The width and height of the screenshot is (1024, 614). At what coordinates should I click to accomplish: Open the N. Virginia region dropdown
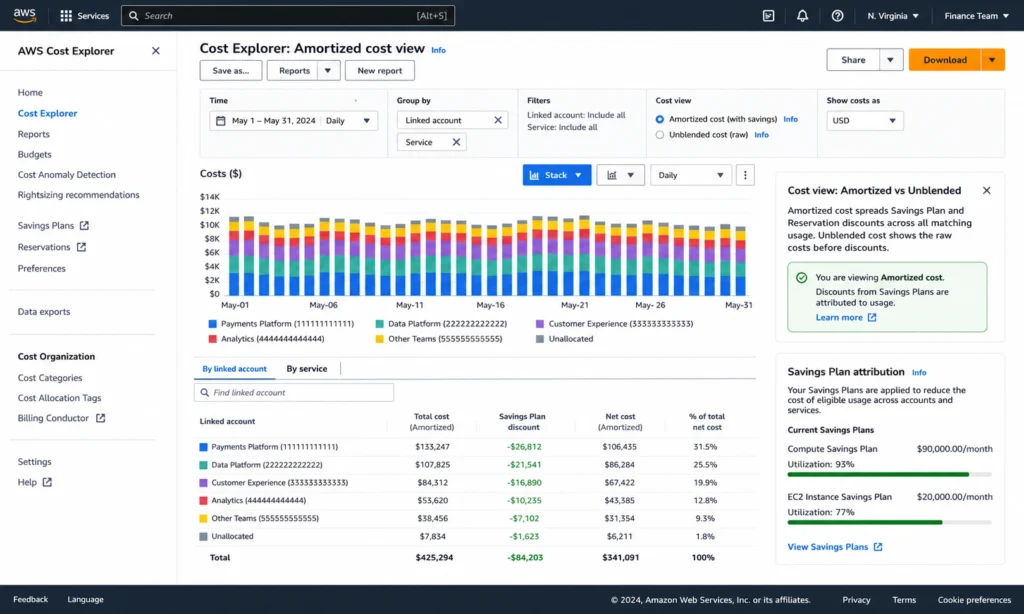pyautogui.click(x=893, y=16)
